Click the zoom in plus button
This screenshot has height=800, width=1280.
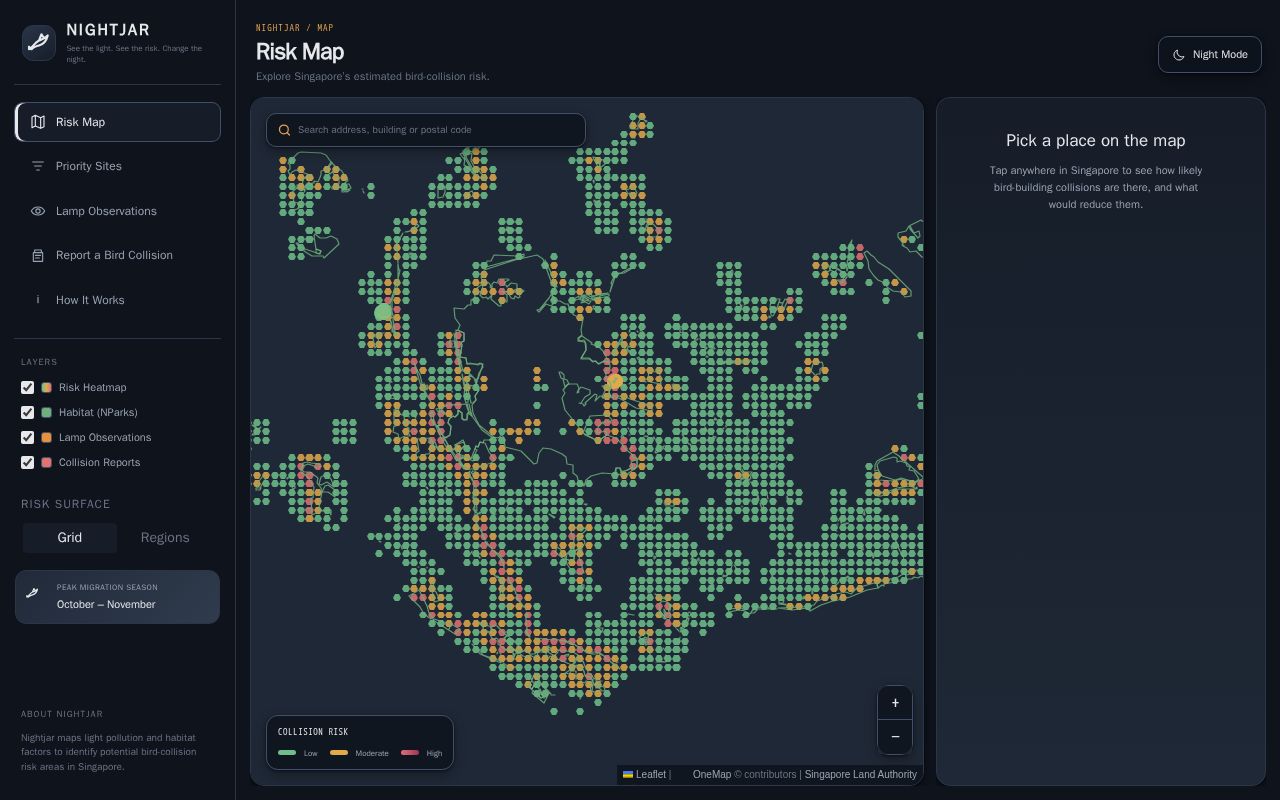(895, 703)
